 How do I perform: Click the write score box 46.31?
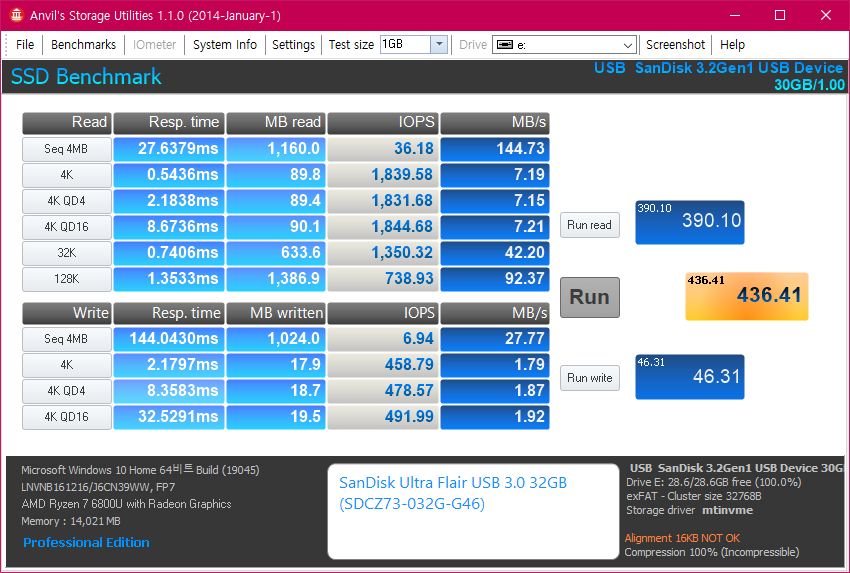click(690, 377)
